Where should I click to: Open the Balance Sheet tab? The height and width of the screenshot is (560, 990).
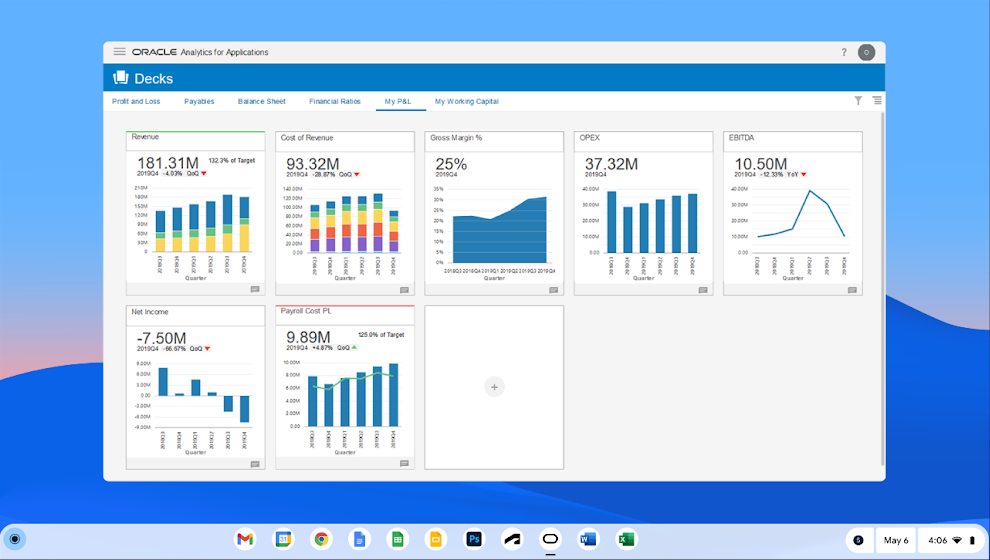(x=261, y=101)
